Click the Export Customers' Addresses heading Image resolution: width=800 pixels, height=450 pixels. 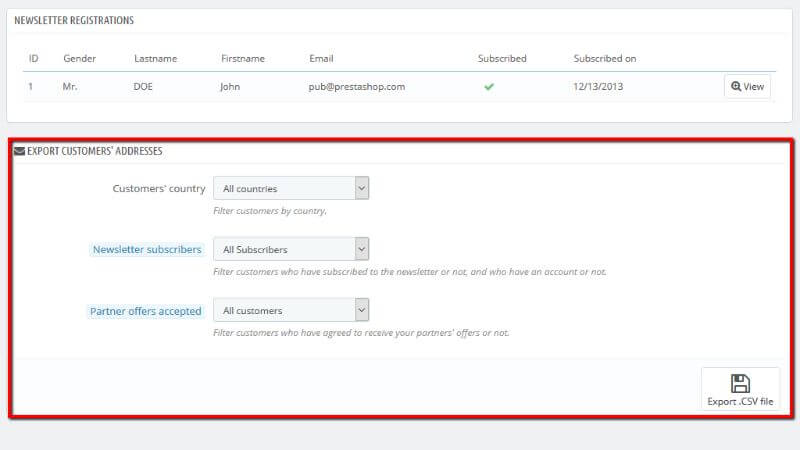94,151
